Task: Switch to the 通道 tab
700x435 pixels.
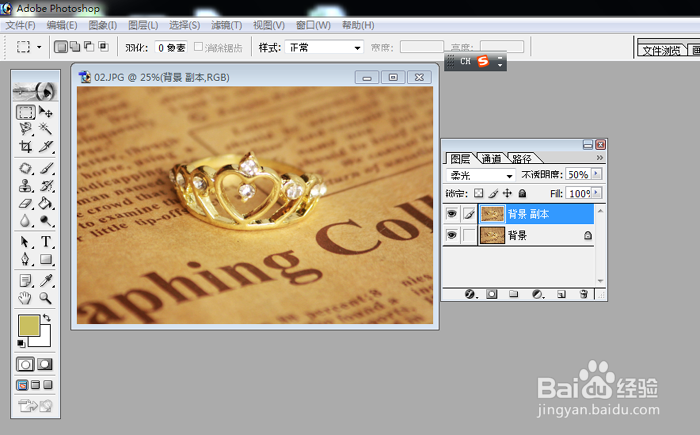Action: tap(491, 159)
